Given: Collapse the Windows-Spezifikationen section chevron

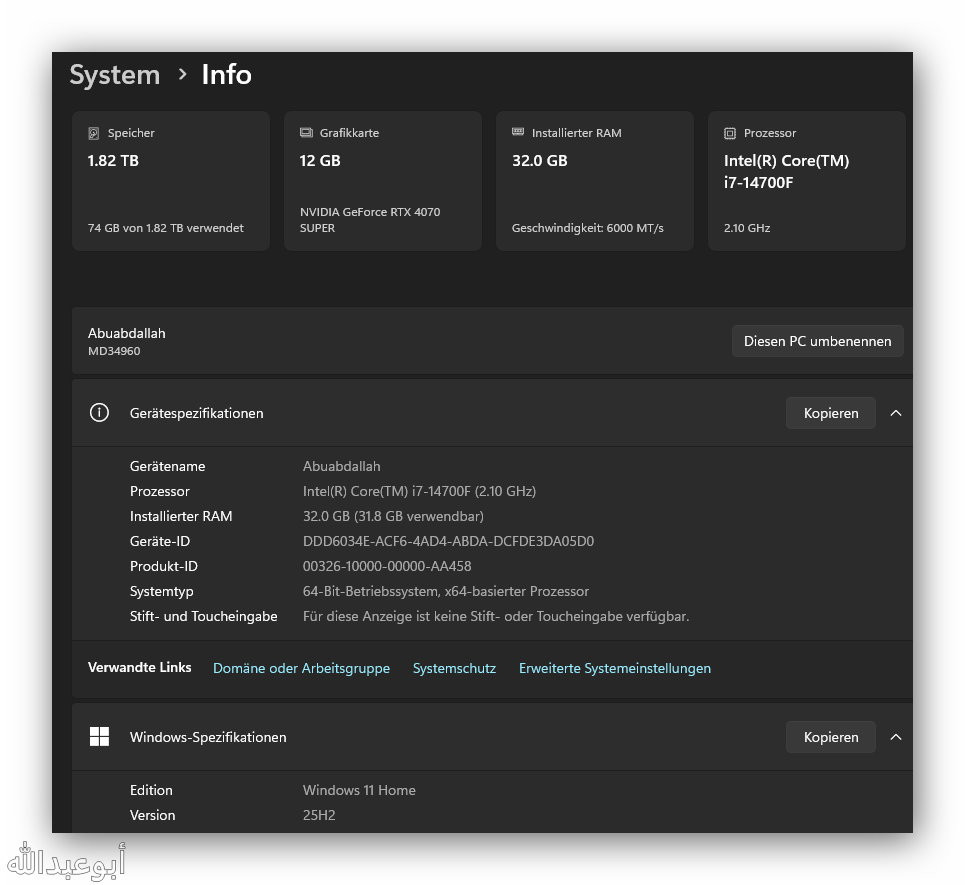Looking at the screenshot, I should 896,737.
